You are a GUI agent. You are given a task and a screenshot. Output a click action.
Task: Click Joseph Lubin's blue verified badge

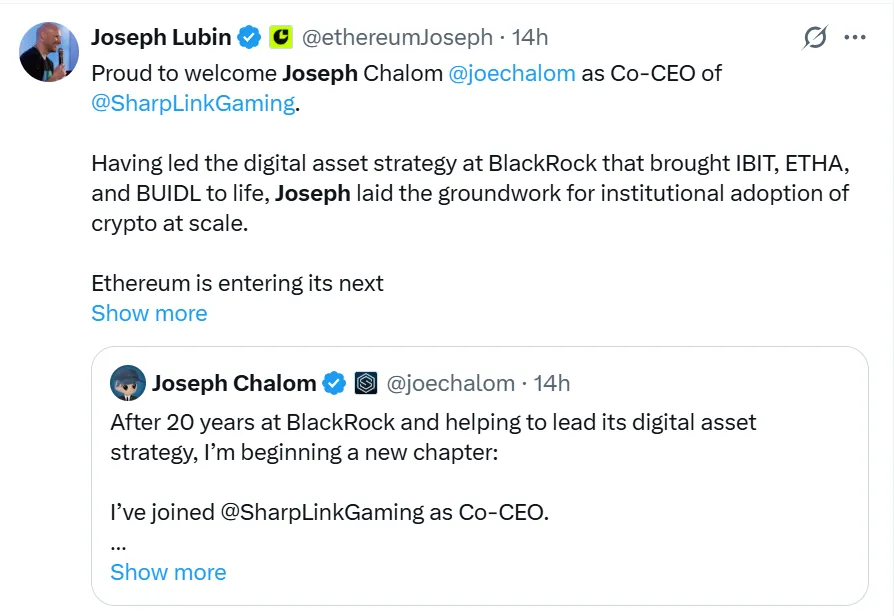[249, 38]
